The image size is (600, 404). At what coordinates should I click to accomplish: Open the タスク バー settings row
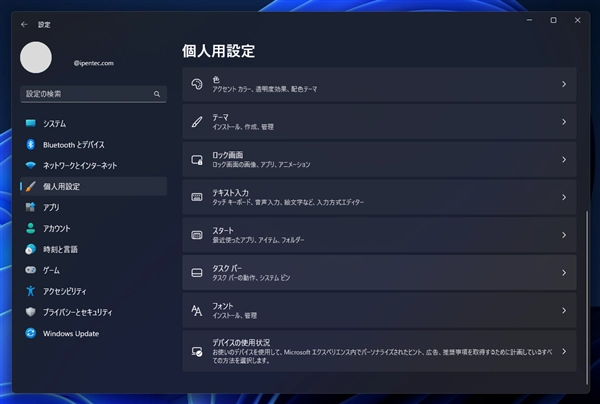coord(379,273)
